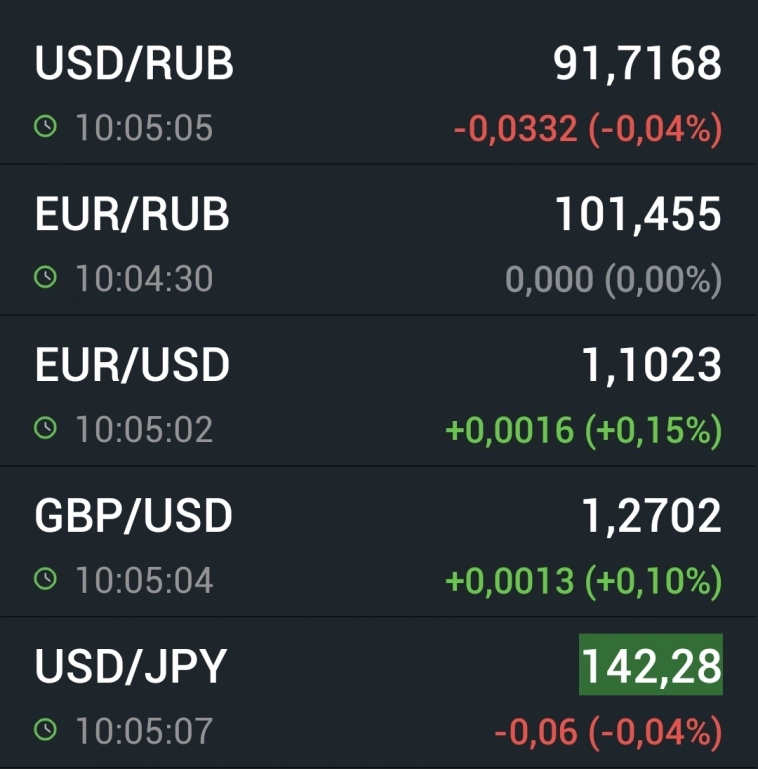This screenshot has height=769, width=758.
Task: Tap the 10:04:30 update timestamp
Action: (x=144, y=279)
